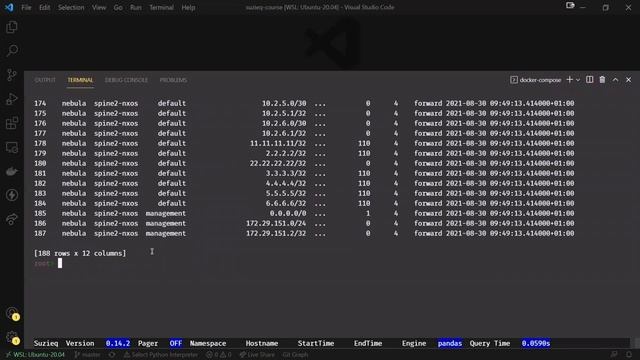Click the Suzieq Version 0.14.2 value
Screen dimensions: 640x360
click(118, 344)
